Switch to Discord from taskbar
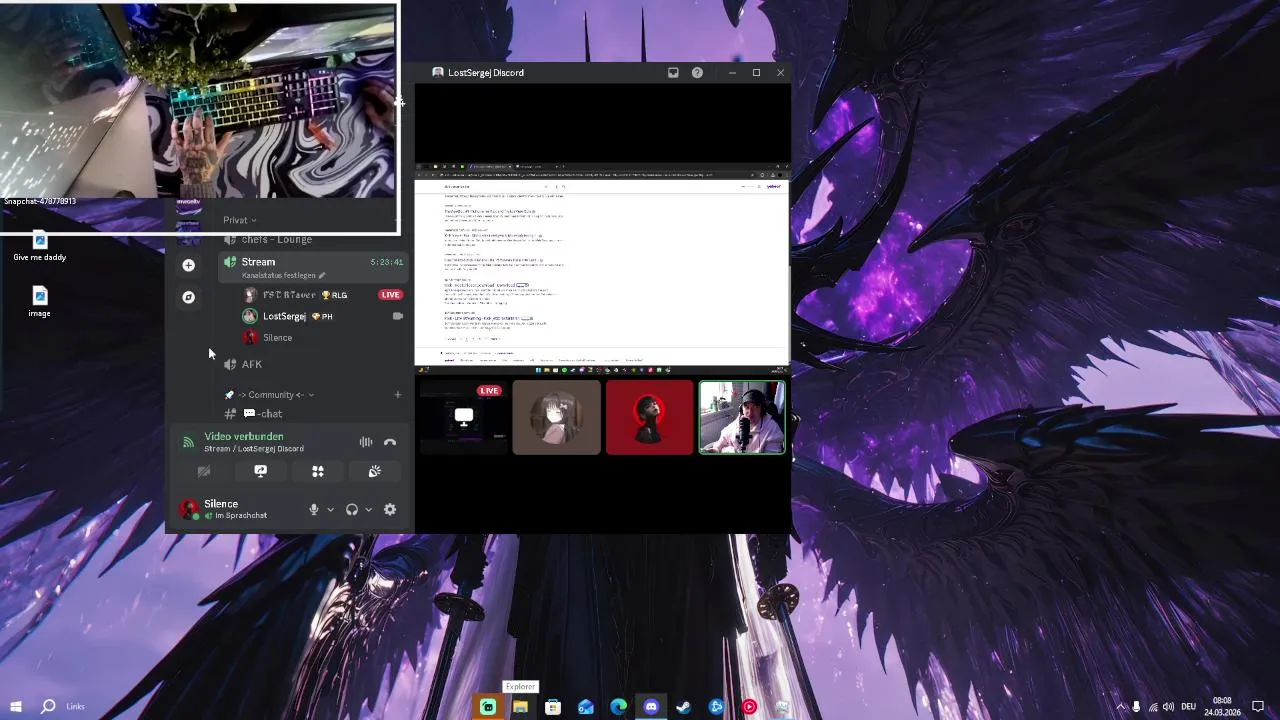Image resolution: width=1280 pixels, height=720 pixels. point(651,707)
